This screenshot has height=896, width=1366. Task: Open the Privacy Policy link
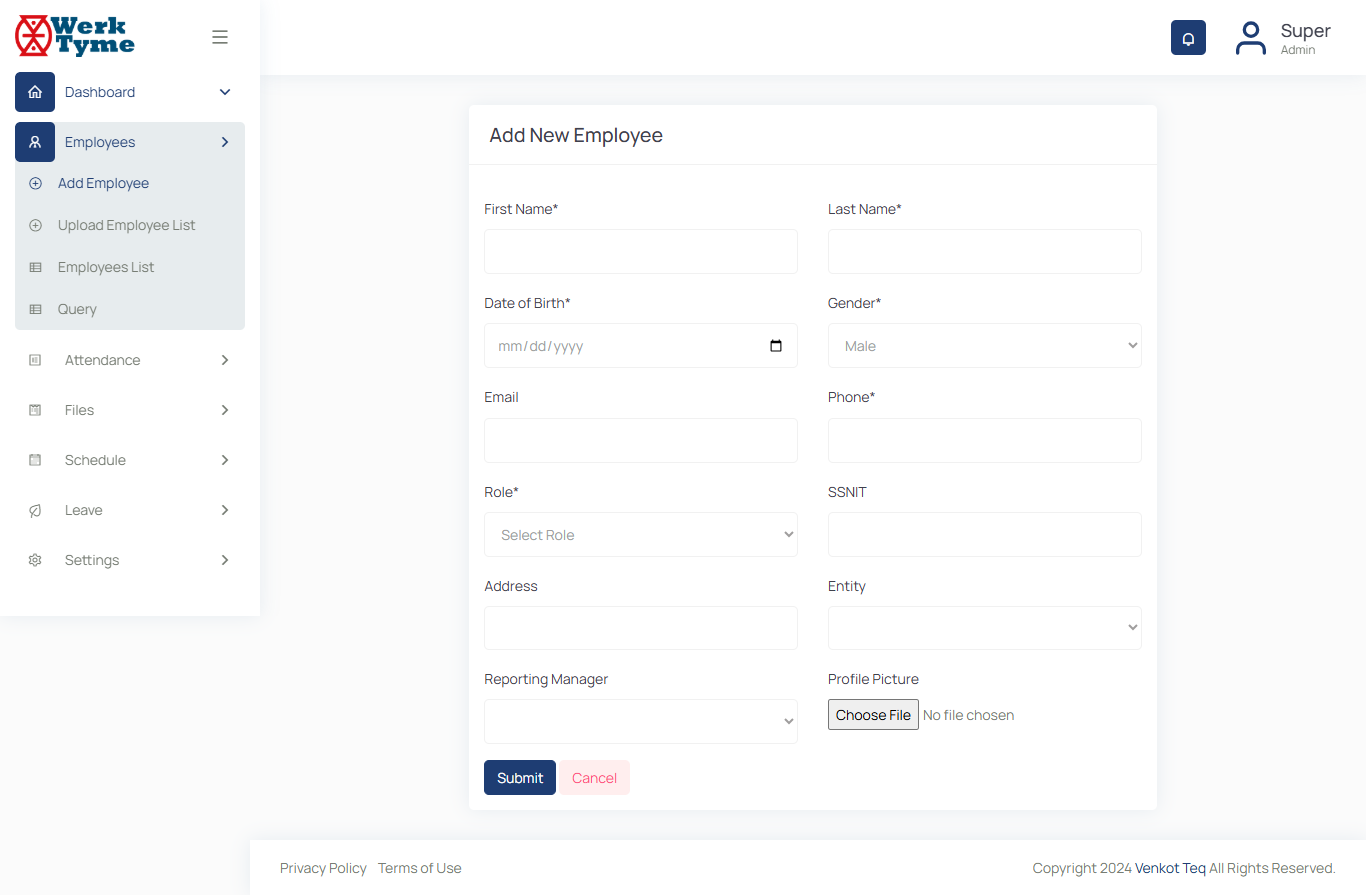click(x=323, y=868)
